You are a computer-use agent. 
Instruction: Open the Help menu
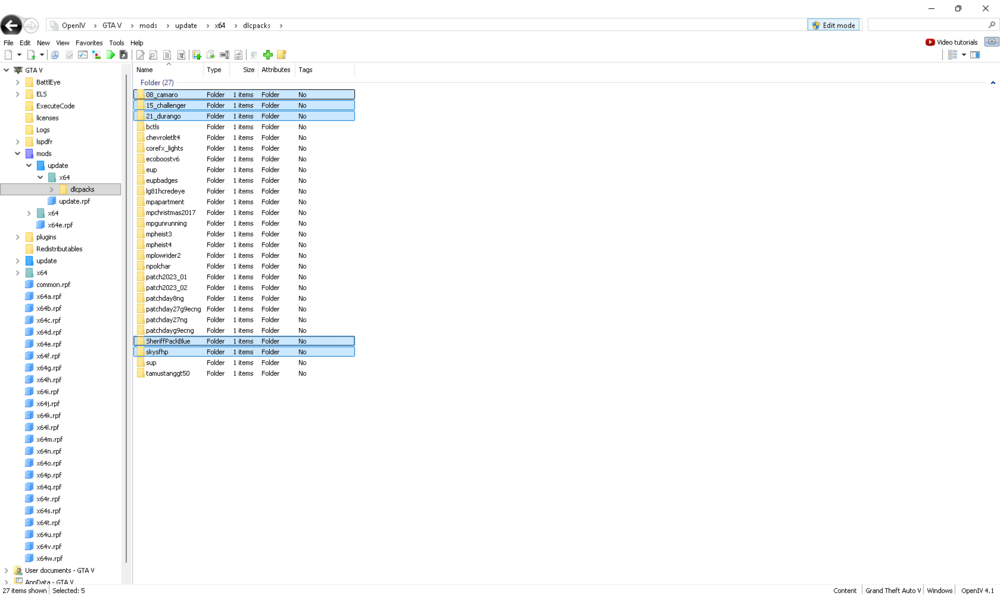(x=136, y=43)
